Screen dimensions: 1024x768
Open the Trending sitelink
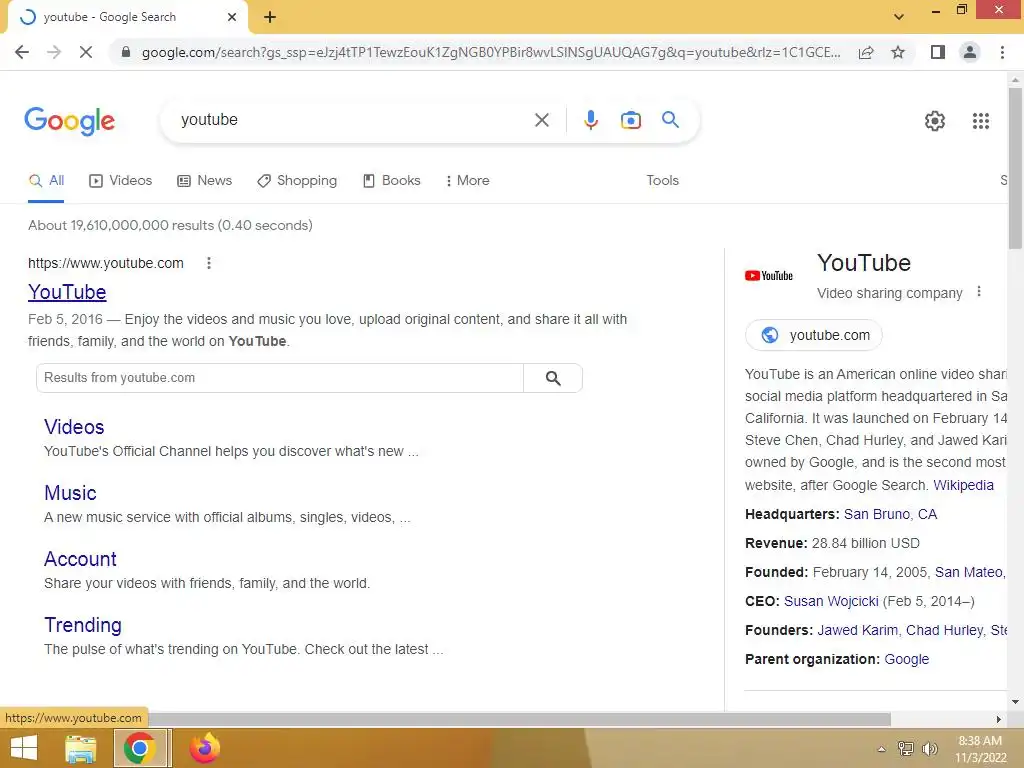82,625
